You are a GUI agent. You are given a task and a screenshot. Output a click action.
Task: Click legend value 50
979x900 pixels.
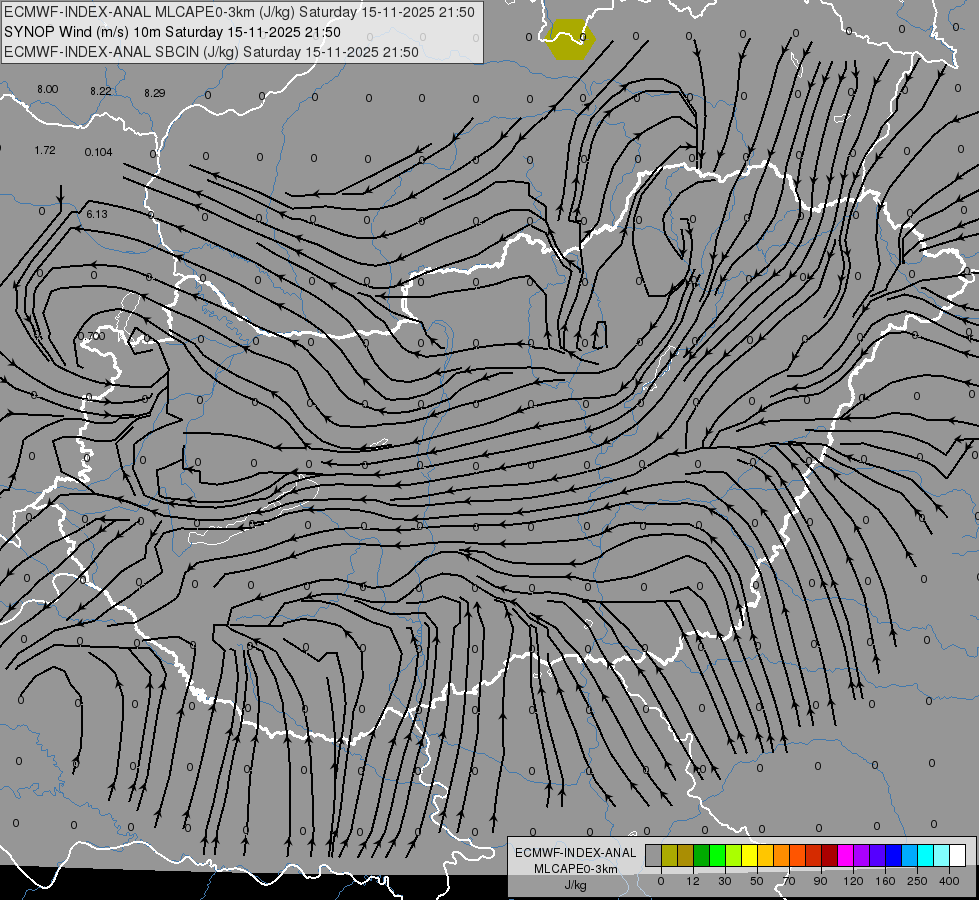click(x=757, y=881)
